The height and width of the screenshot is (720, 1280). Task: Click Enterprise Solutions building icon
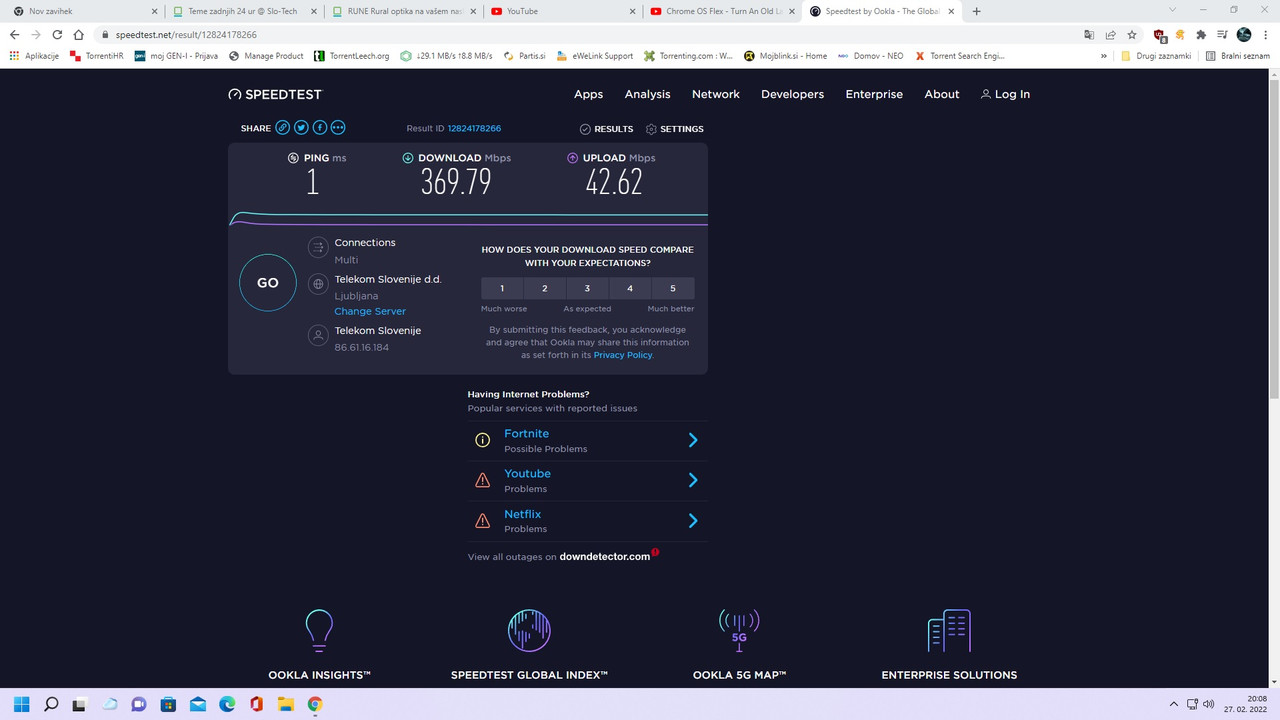pyautogui.click(x=949, y=631)
